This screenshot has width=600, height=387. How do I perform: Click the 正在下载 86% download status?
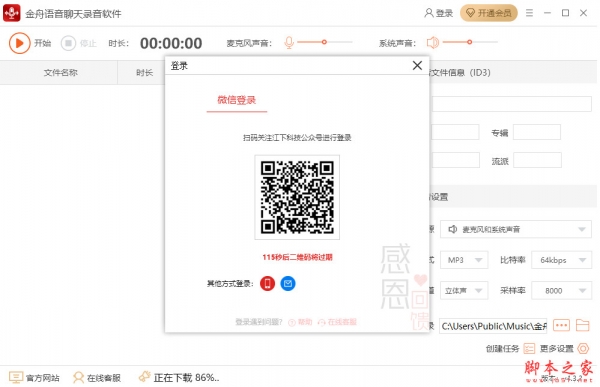[x=179, y=377]
